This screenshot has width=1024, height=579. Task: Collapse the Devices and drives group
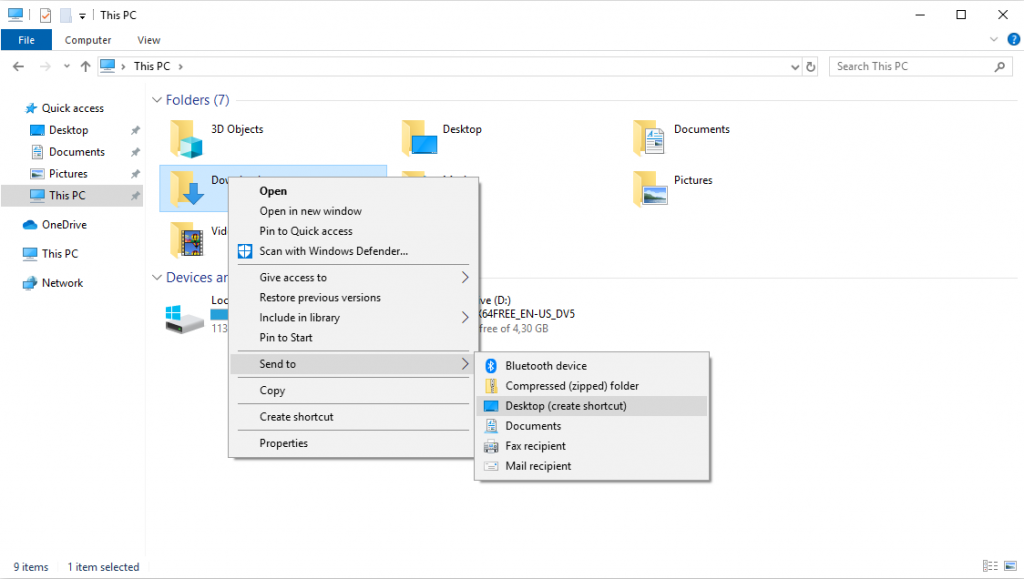point(157,277)
